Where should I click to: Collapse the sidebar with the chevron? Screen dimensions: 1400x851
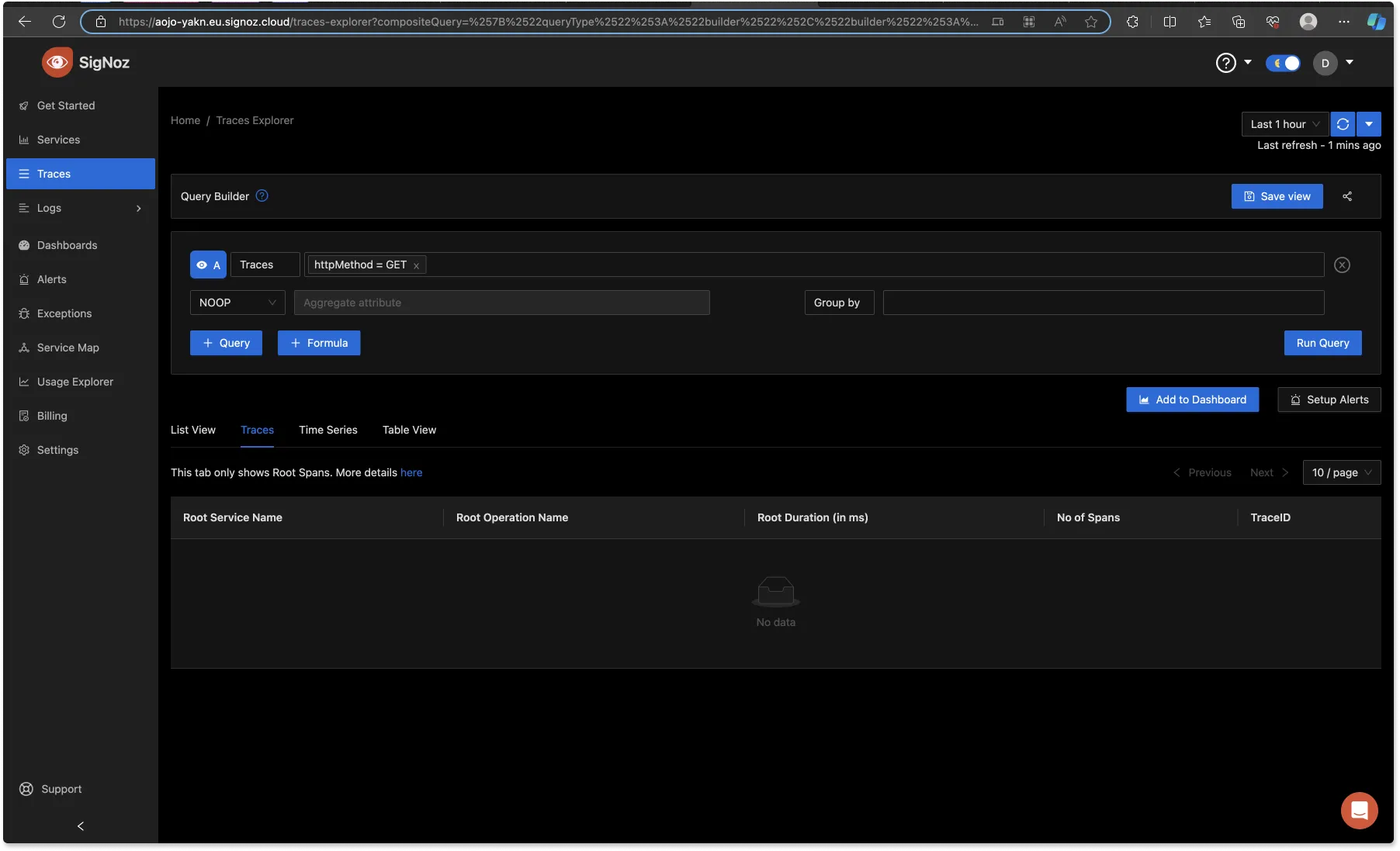[81, 826]
